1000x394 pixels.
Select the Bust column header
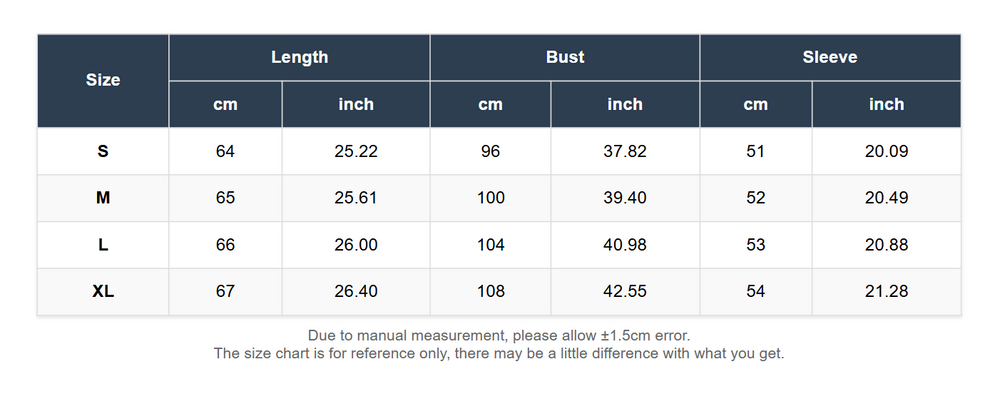(x=565, y=57)
